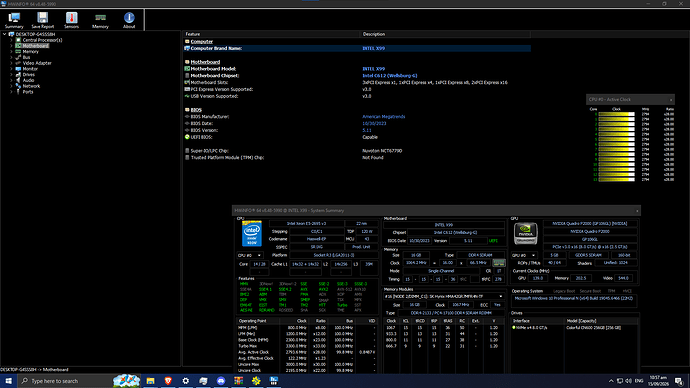The height and width of the screenshot is (388, 690).
Task: Select Video Adapter in the tree
Action: [37, 63]
